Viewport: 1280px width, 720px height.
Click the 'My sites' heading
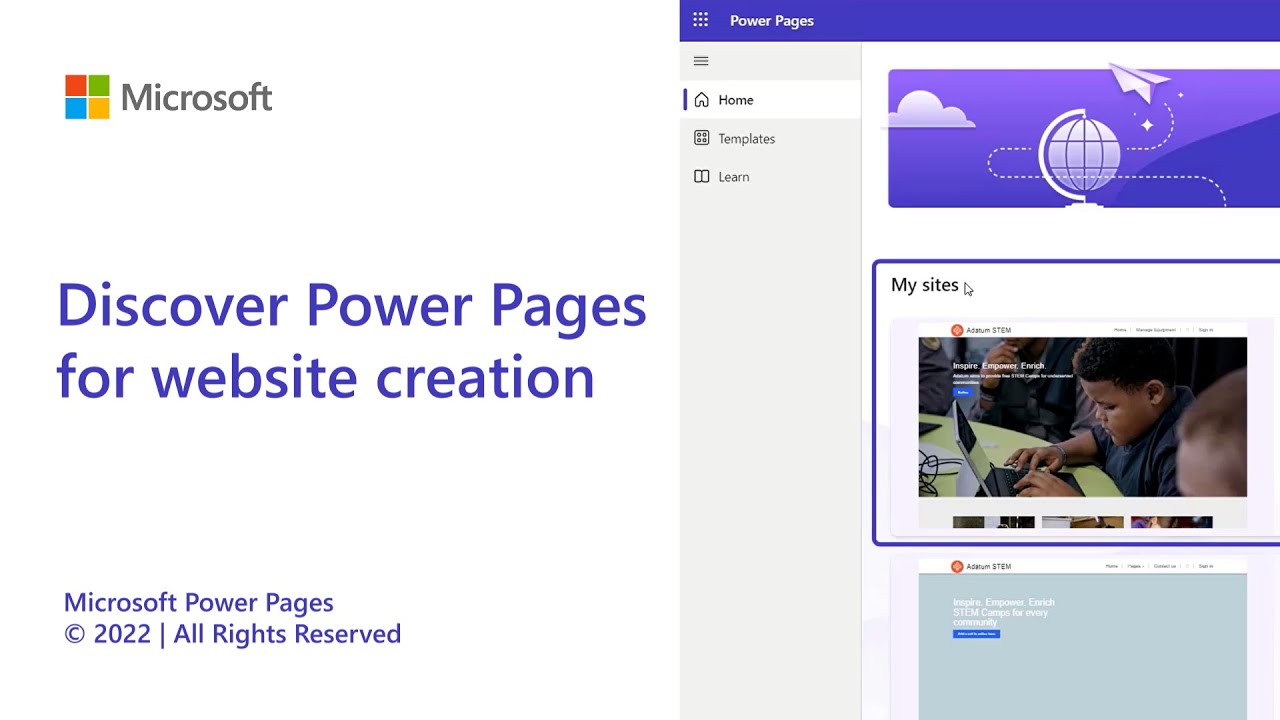924,285
